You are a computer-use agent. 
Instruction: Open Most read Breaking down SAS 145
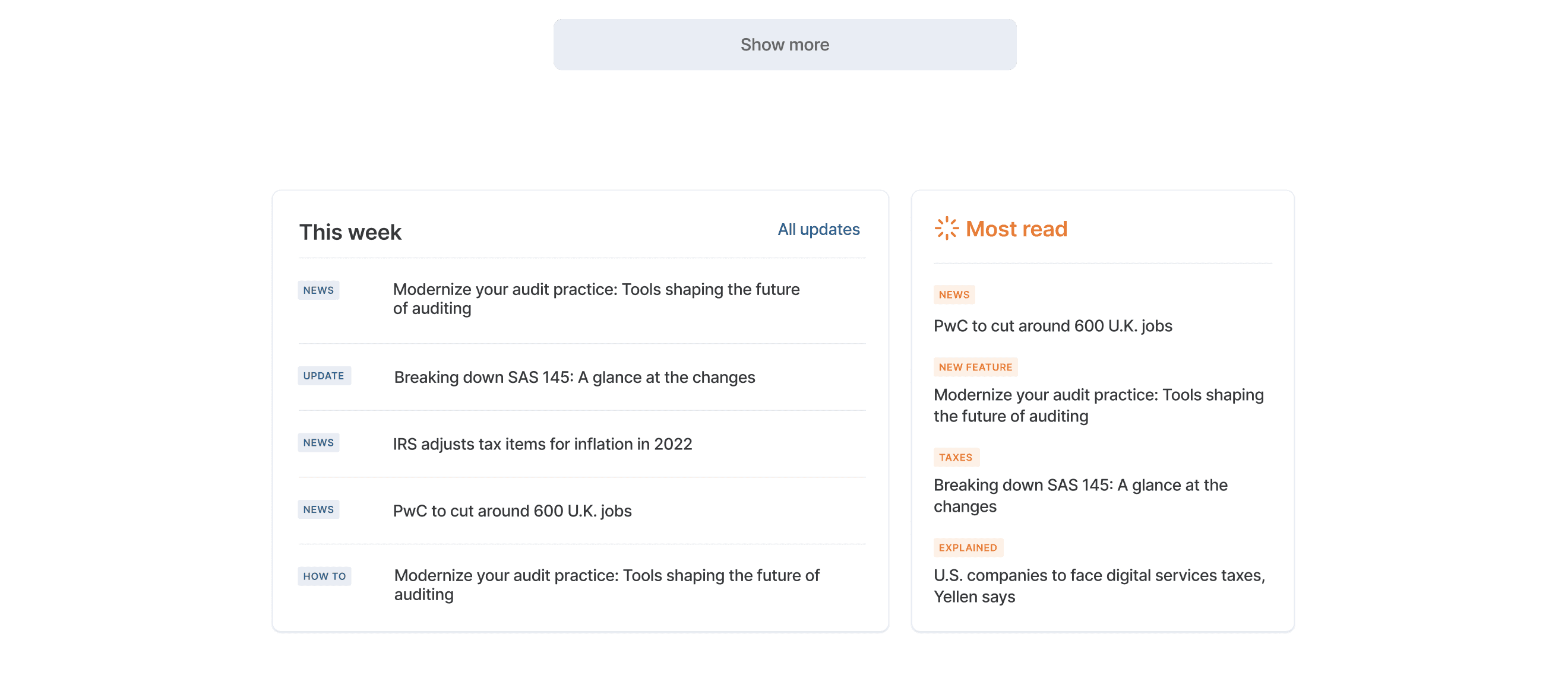point(1080,495)
